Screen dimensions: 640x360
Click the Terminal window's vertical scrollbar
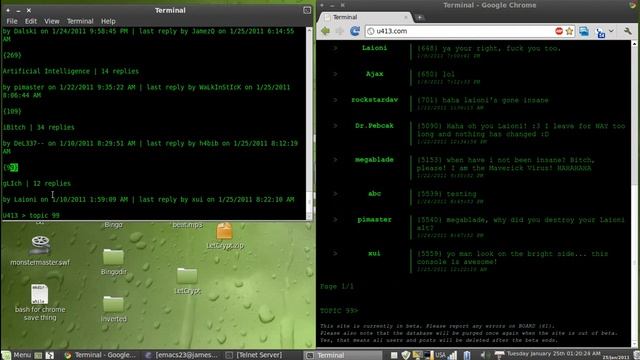(x=309, y=123)
